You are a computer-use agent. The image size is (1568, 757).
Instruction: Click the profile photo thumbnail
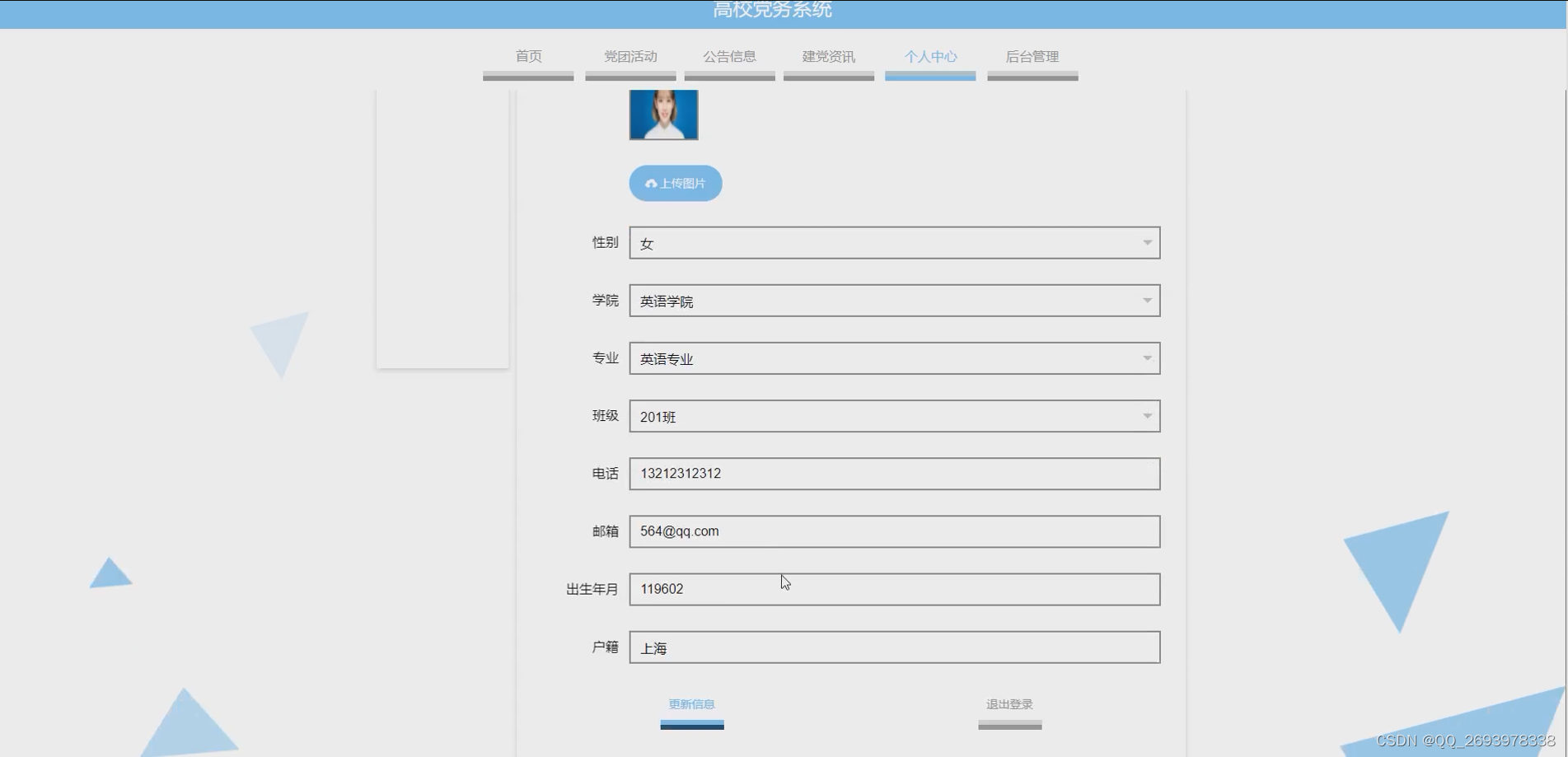coord(663,114)
